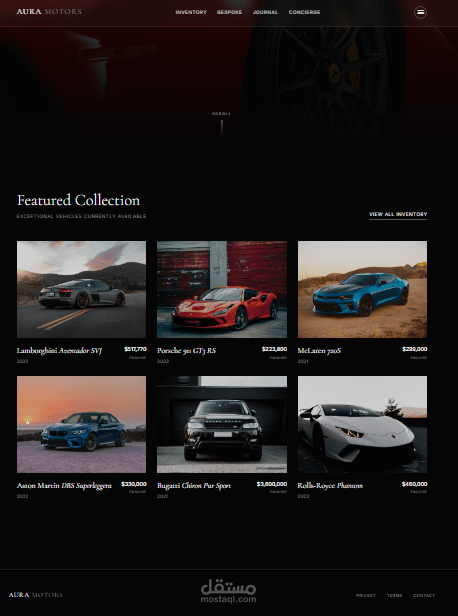Screen dimensions: 458x616
Task: Open the McLaren 720S car image
Action: tap(362, 290)
